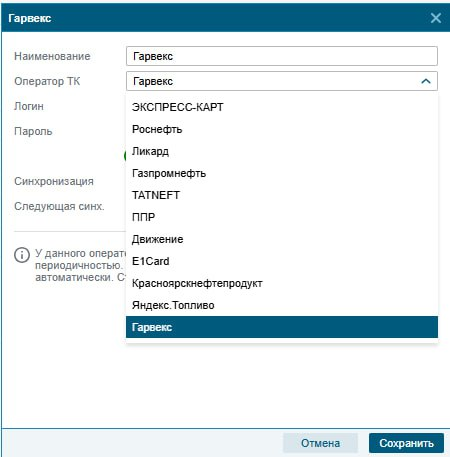Pick Движение from the dropdown
The width and height of the screenshot is (450, 457).
coord(282,239)
